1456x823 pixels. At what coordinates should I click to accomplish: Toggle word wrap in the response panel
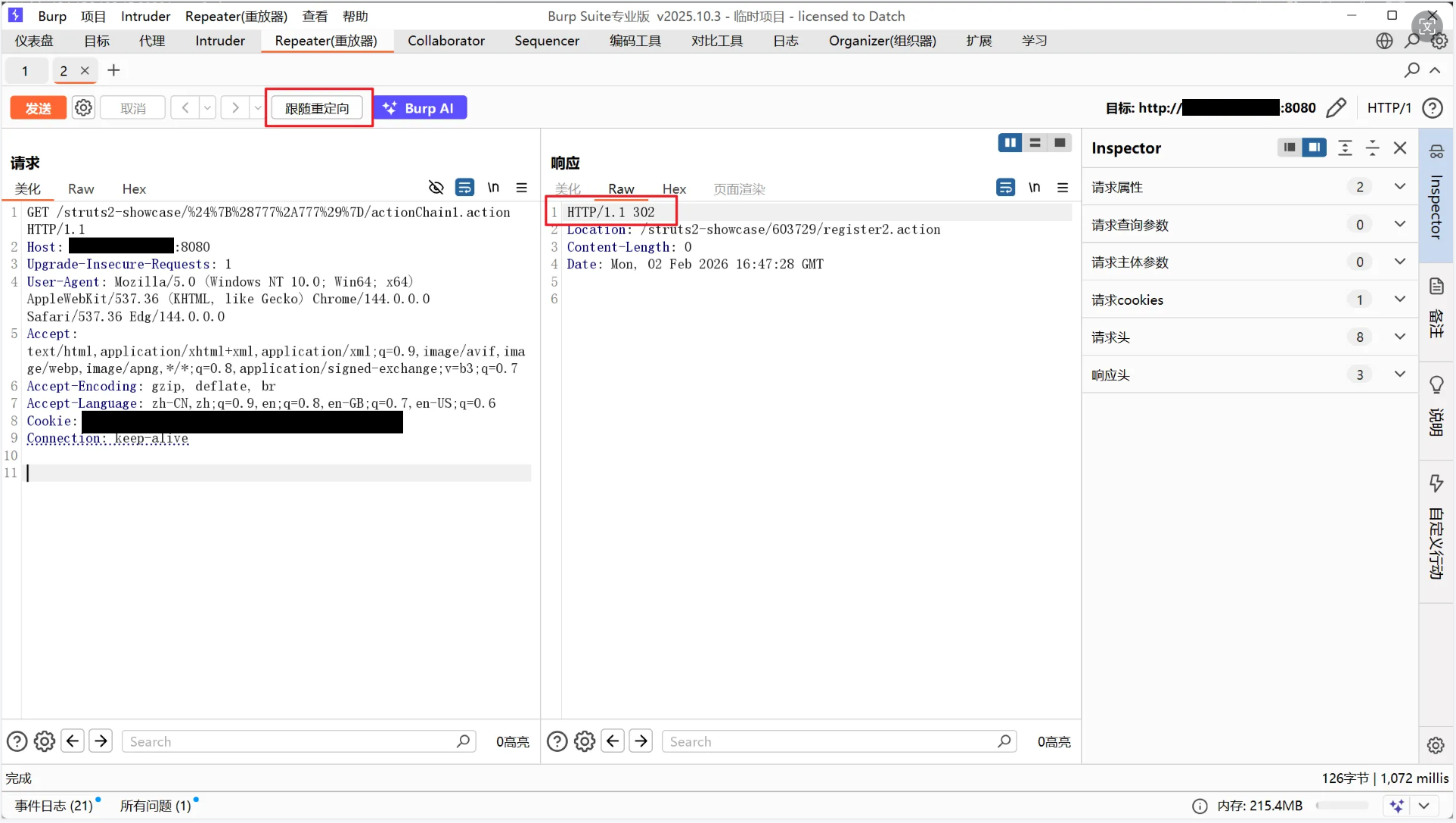click(x=1005, y=188)
